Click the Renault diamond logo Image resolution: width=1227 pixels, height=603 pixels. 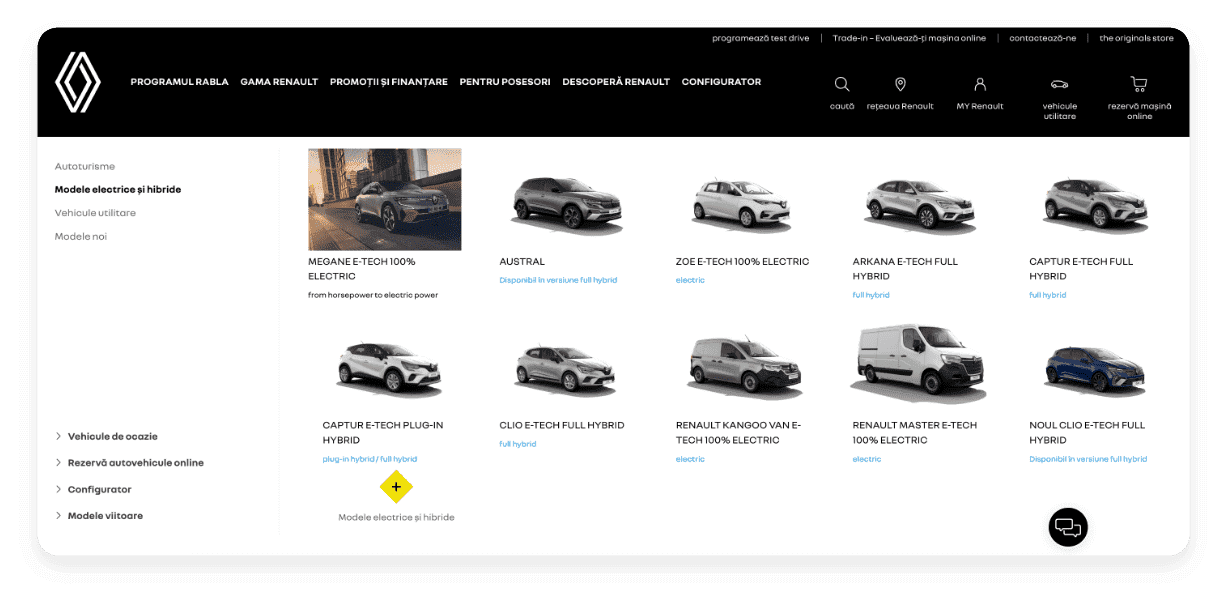[x=77, y=82]
